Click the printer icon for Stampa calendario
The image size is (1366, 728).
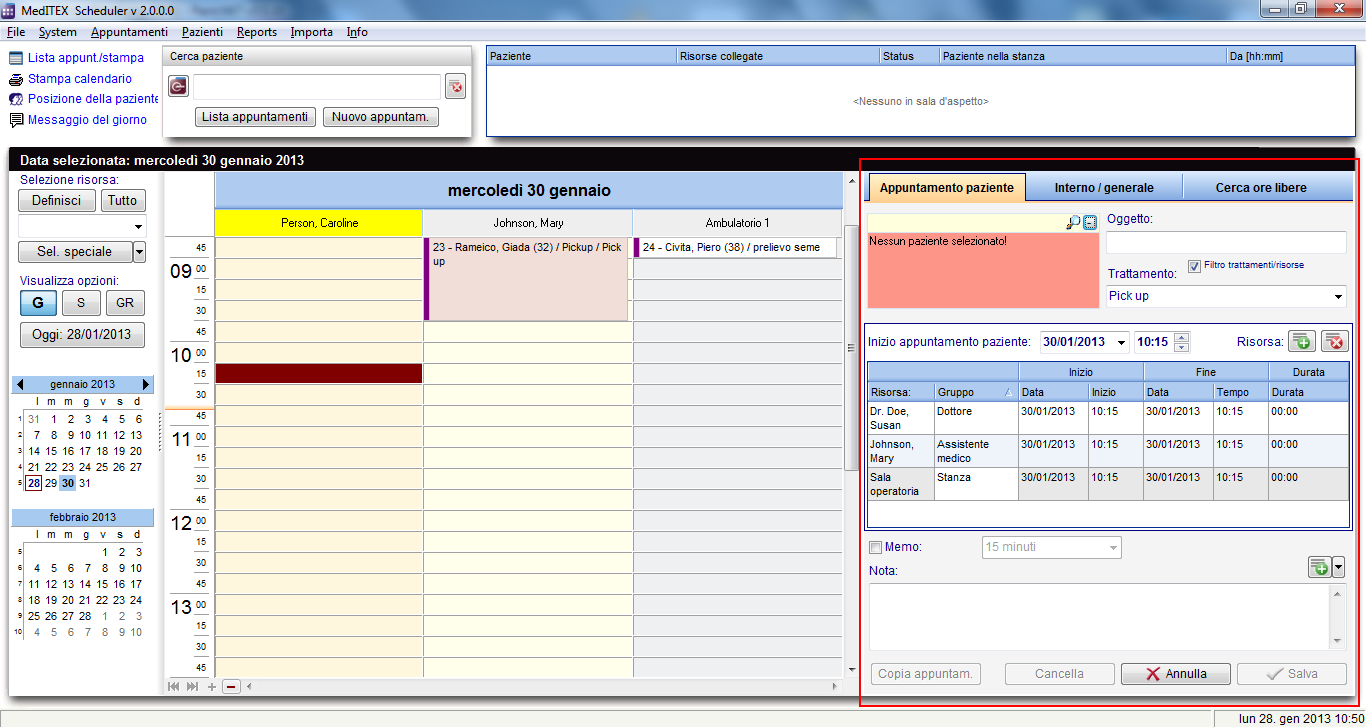(16, 79)
